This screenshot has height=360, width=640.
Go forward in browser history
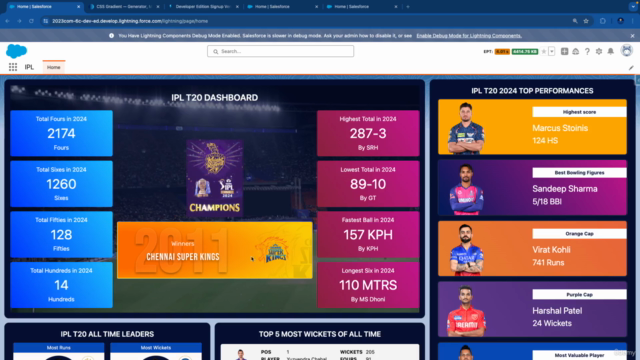tap(19, 21)
